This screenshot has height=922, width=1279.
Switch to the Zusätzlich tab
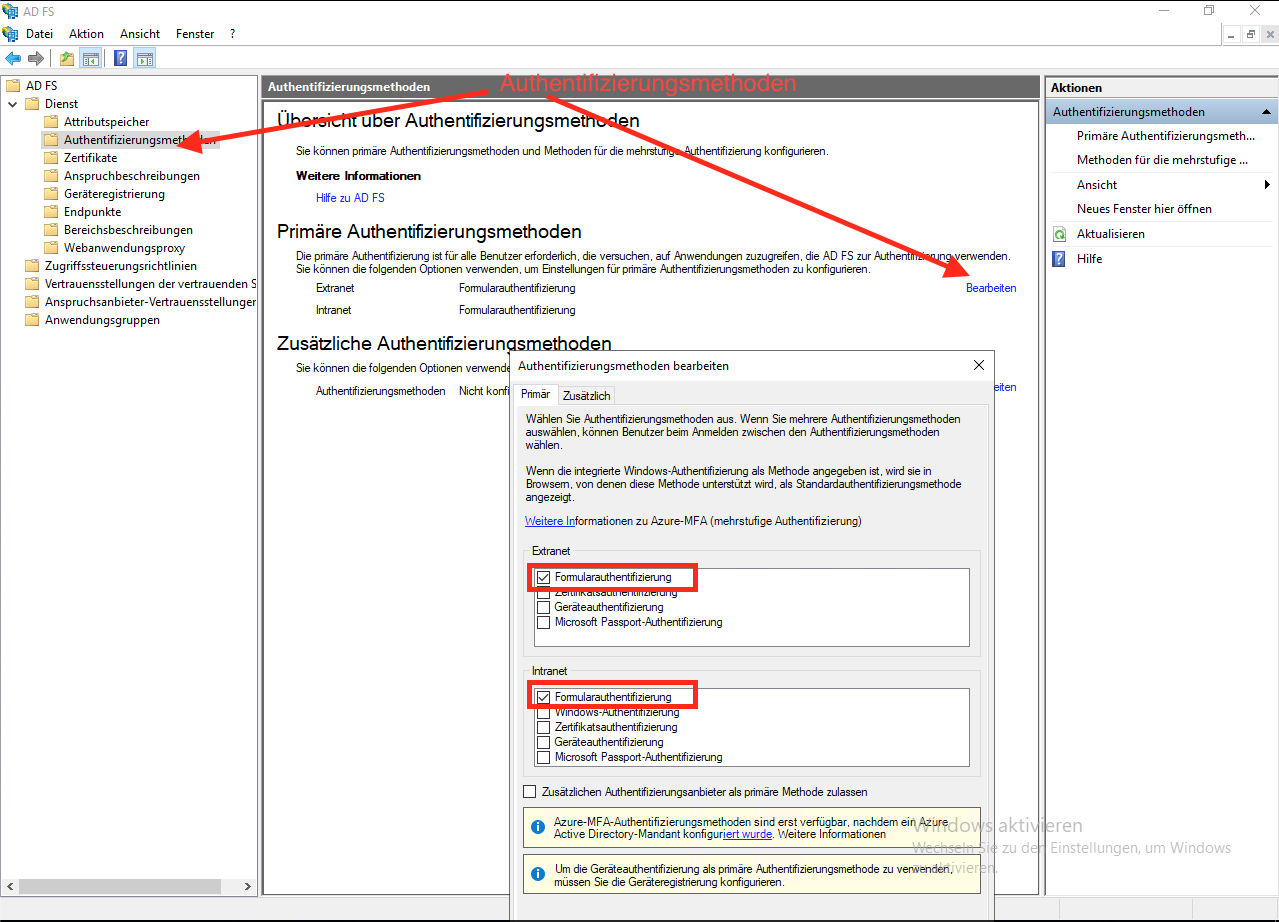coord(586,396)
